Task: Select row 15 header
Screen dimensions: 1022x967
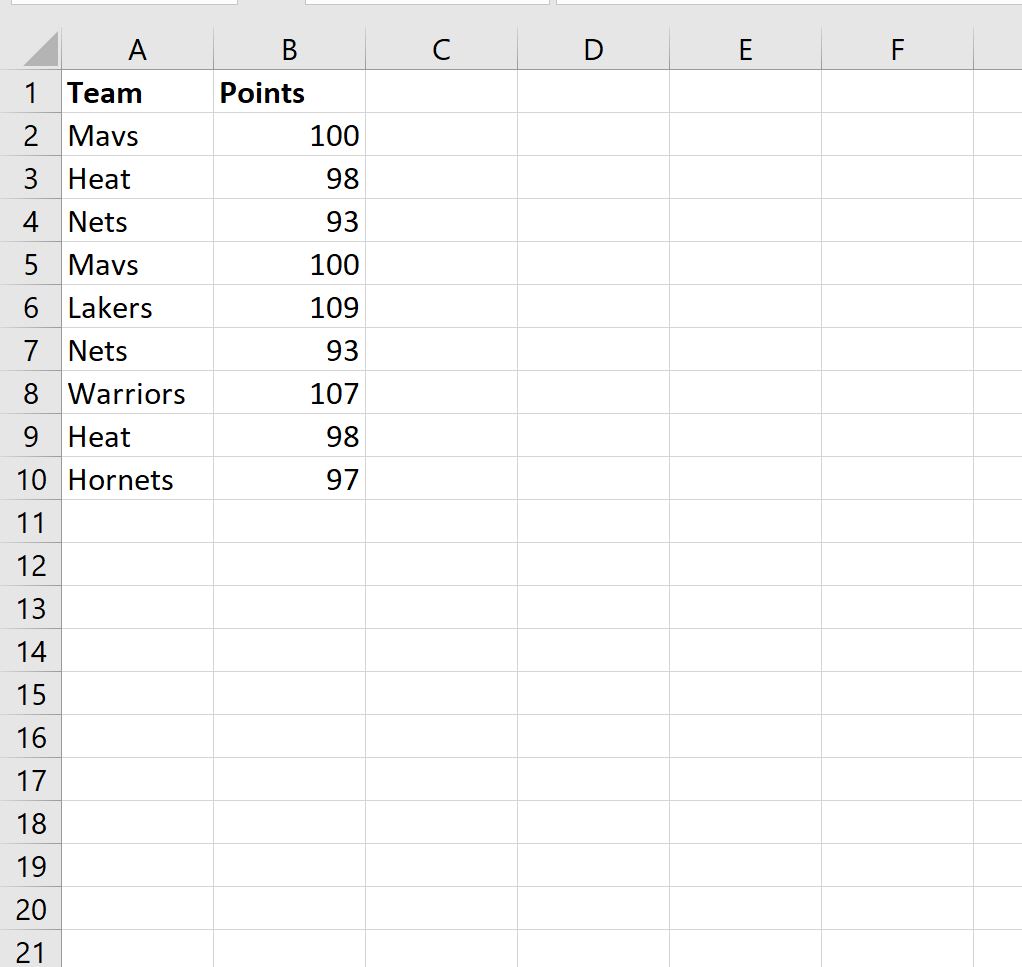Action: tap(30, 695)
